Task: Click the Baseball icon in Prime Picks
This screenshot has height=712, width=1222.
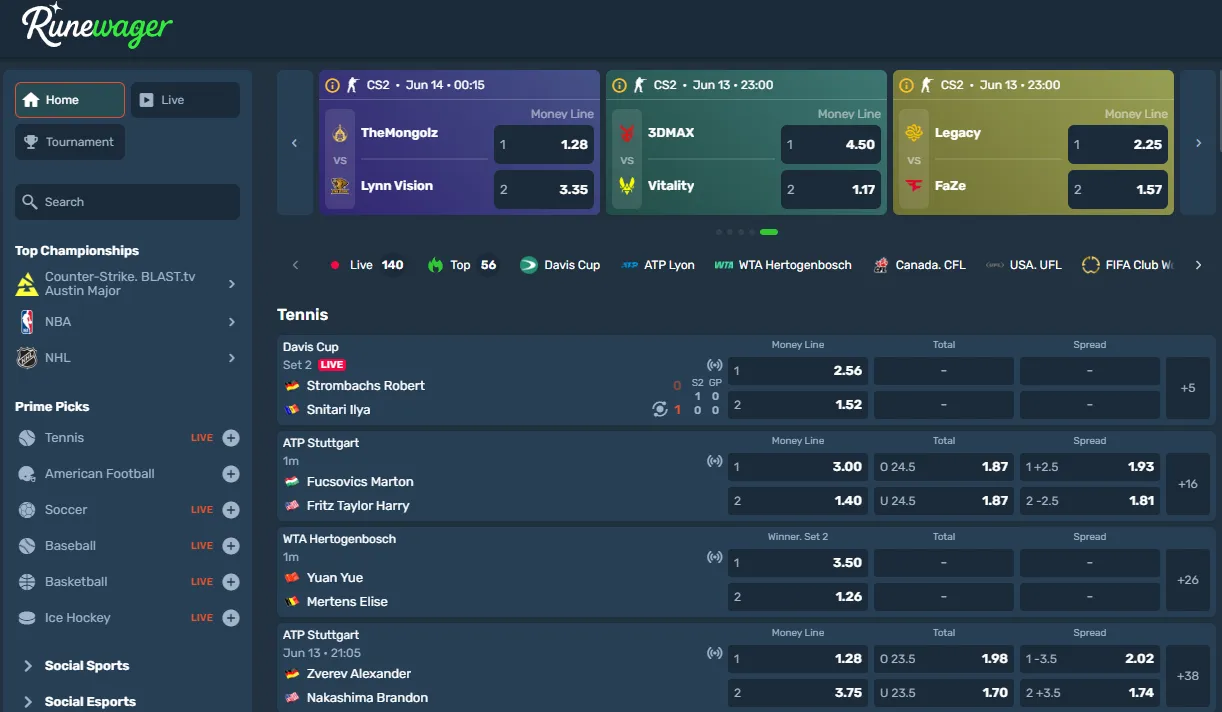Action: [27, 546]
